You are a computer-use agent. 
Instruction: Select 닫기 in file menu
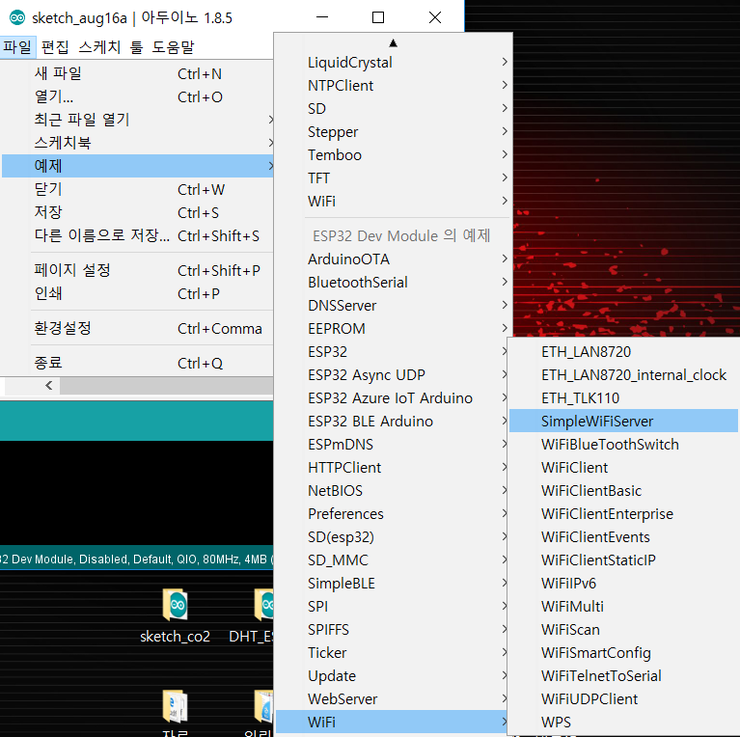[138, 189]
